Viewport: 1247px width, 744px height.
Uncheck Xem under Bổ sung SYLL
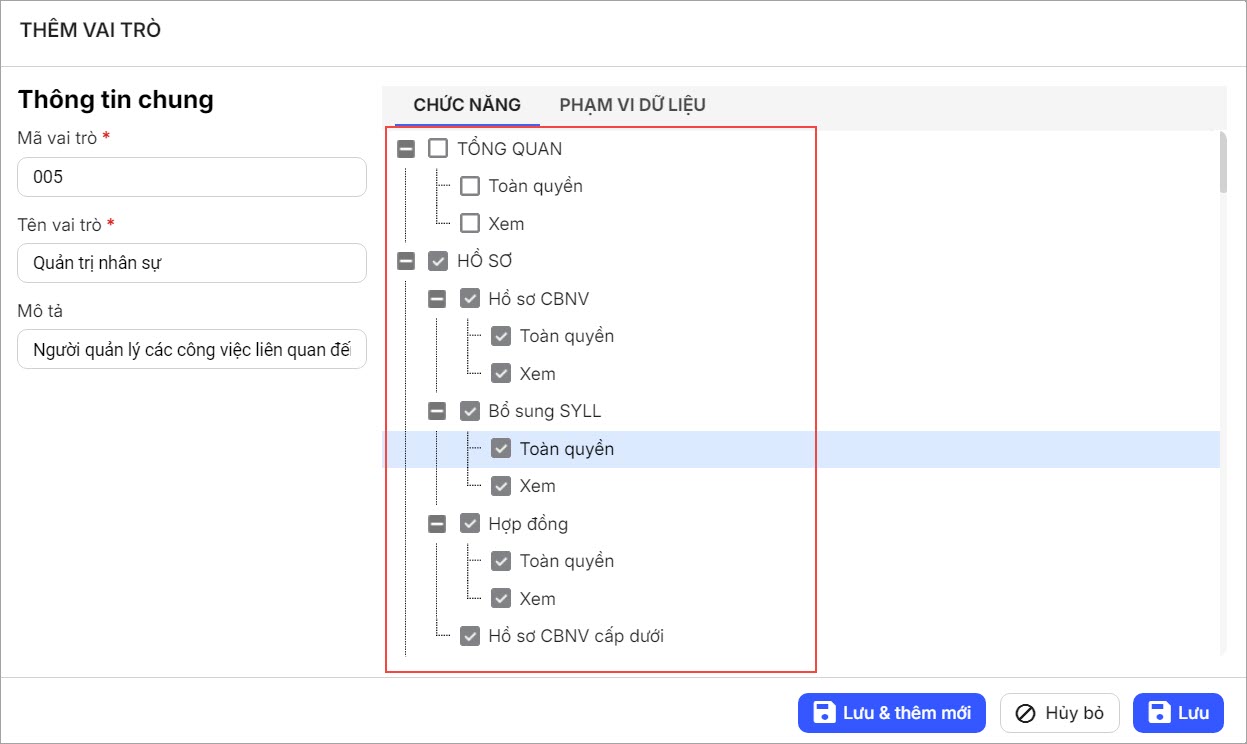(x=501, y=486)
